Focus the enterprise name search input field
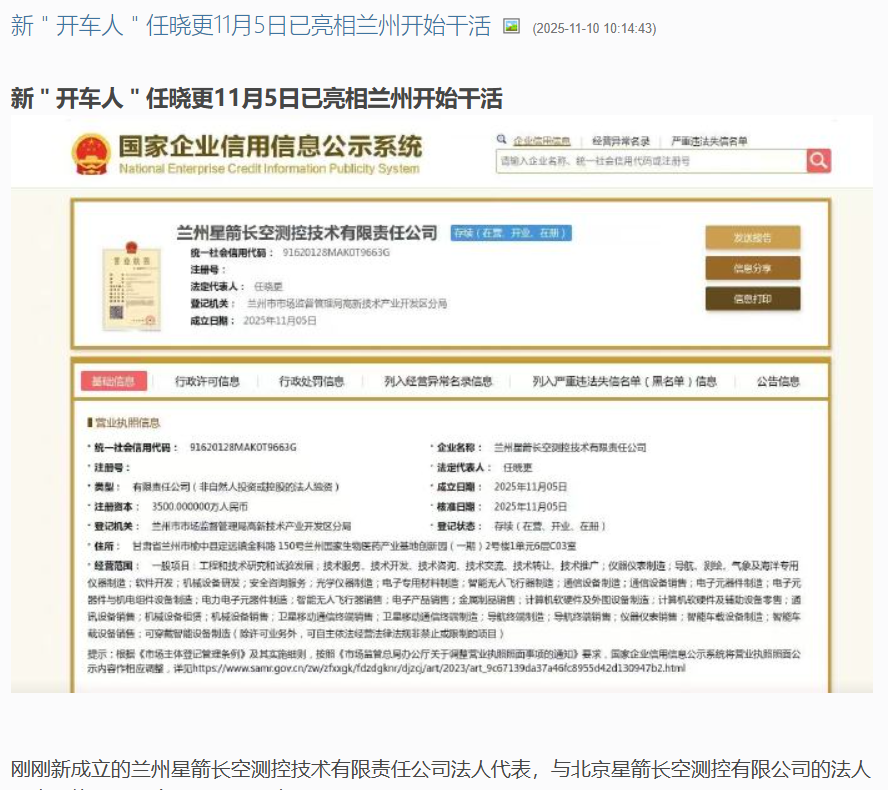The image size is (888, 790). pyautogui.click(x=651, y=161)
